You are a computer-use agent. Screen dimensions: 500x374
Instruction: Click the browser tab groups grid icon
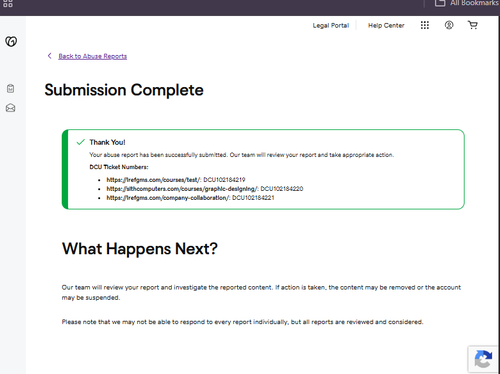[8, 3]
